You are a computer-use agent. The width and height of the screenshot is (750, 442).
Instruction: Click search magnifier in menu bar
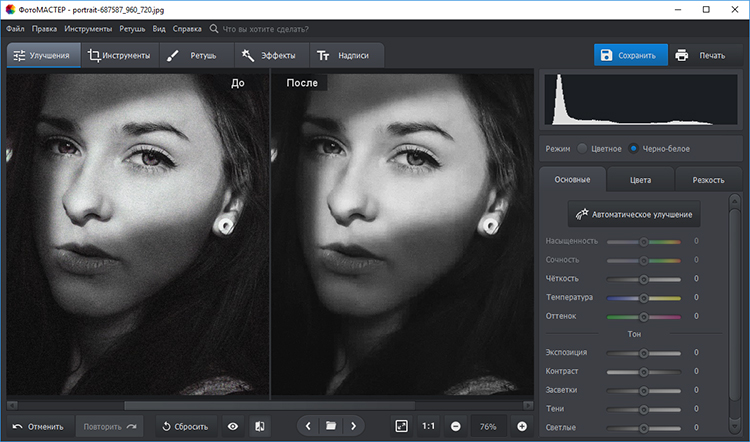coord(214,29)
